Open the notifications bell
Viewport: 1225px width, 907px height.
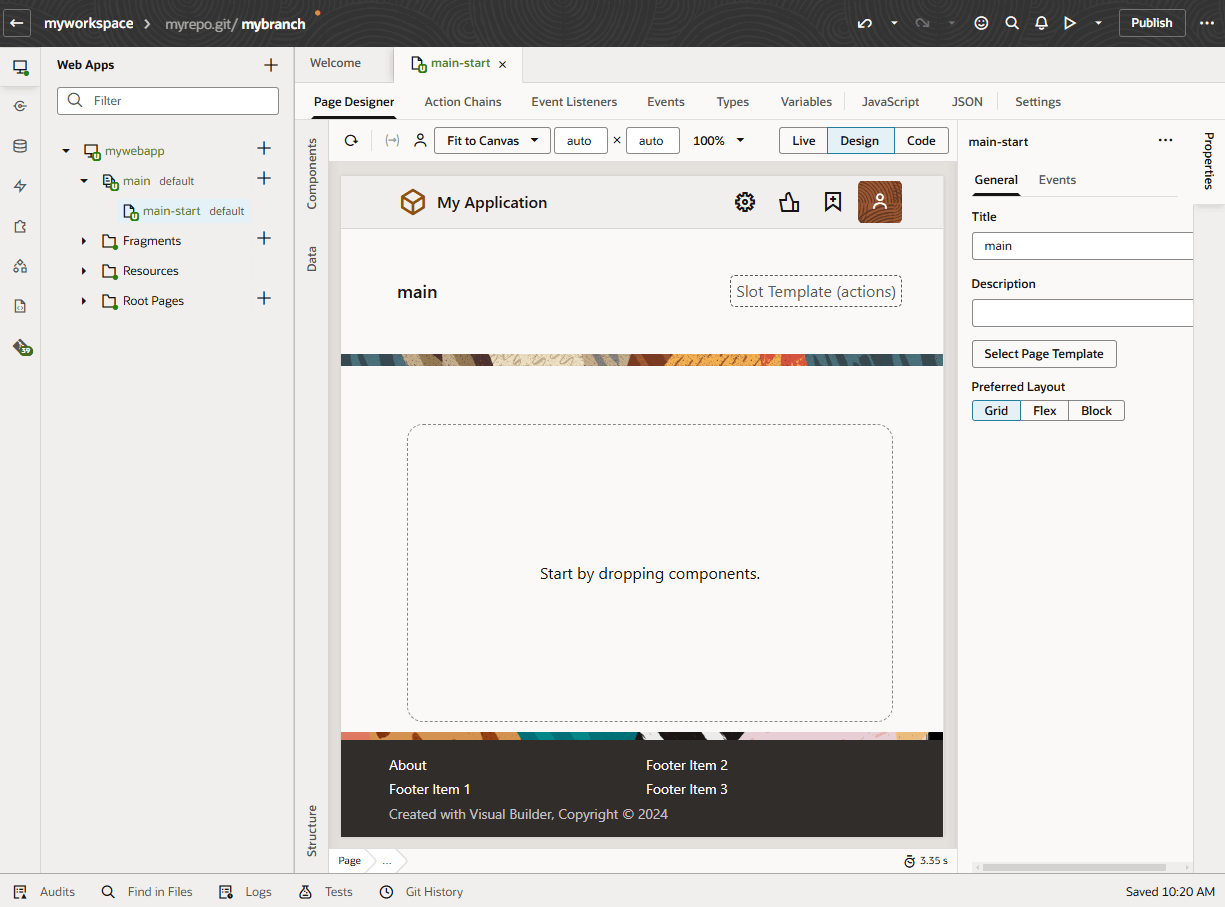(x=1041, y=23)
